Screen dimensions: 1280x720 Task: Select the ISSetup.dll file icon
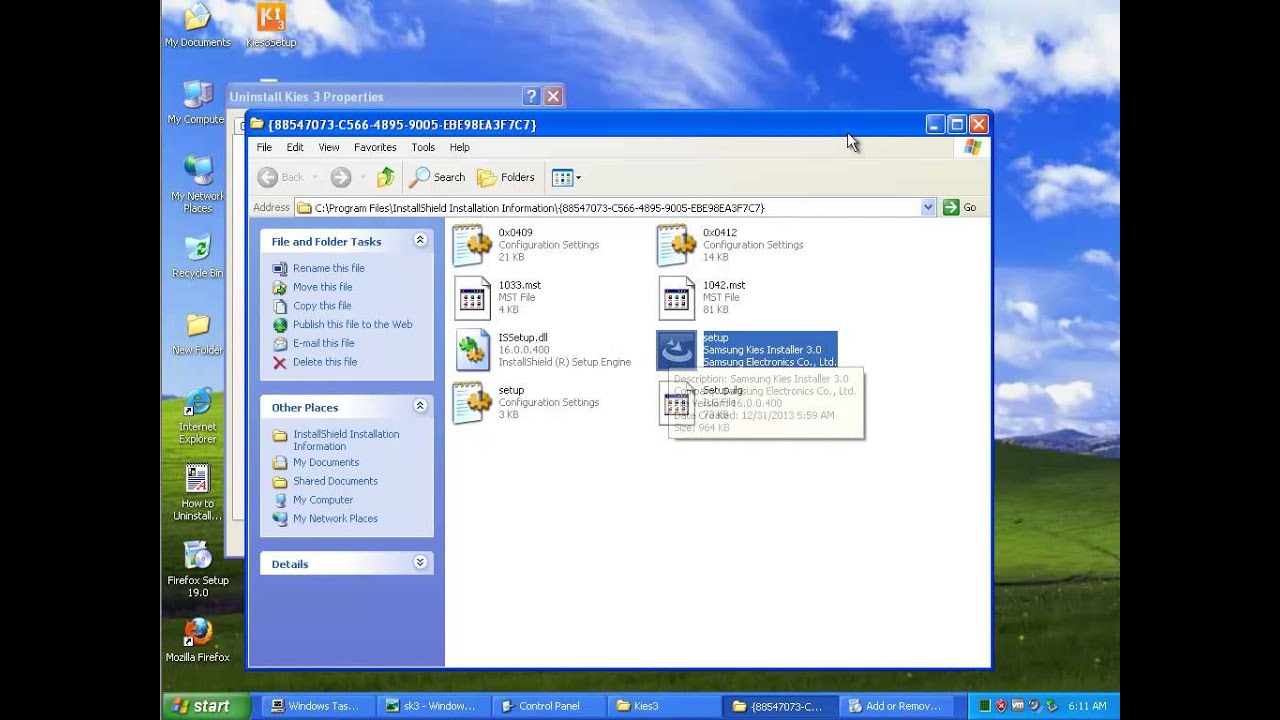point(473,350)
